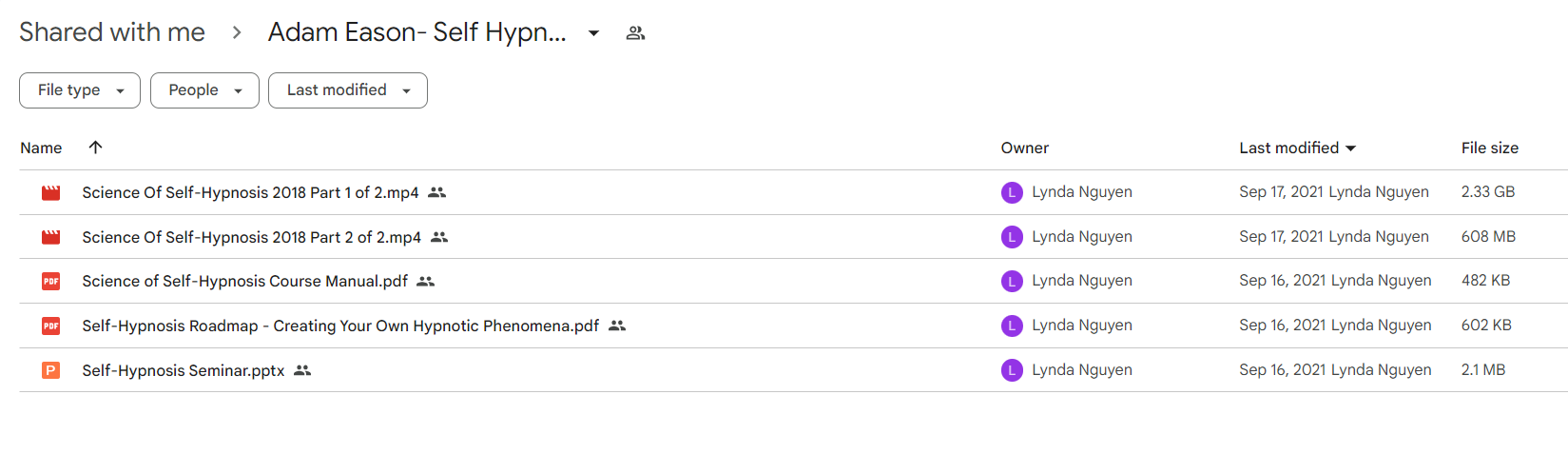Click shared icon next to Self-Hypnosis Seminar.pptx

[x=302, y=370]
